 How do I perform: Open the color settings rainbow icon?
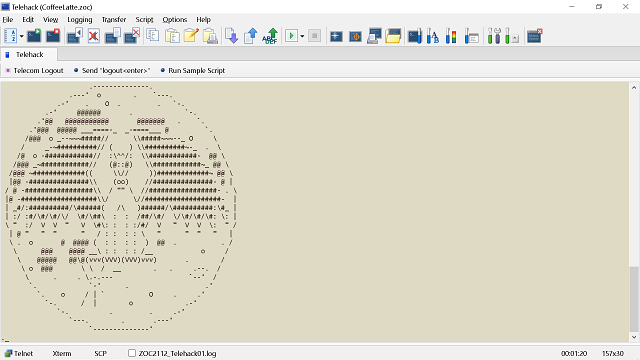[x=451, y=36]
